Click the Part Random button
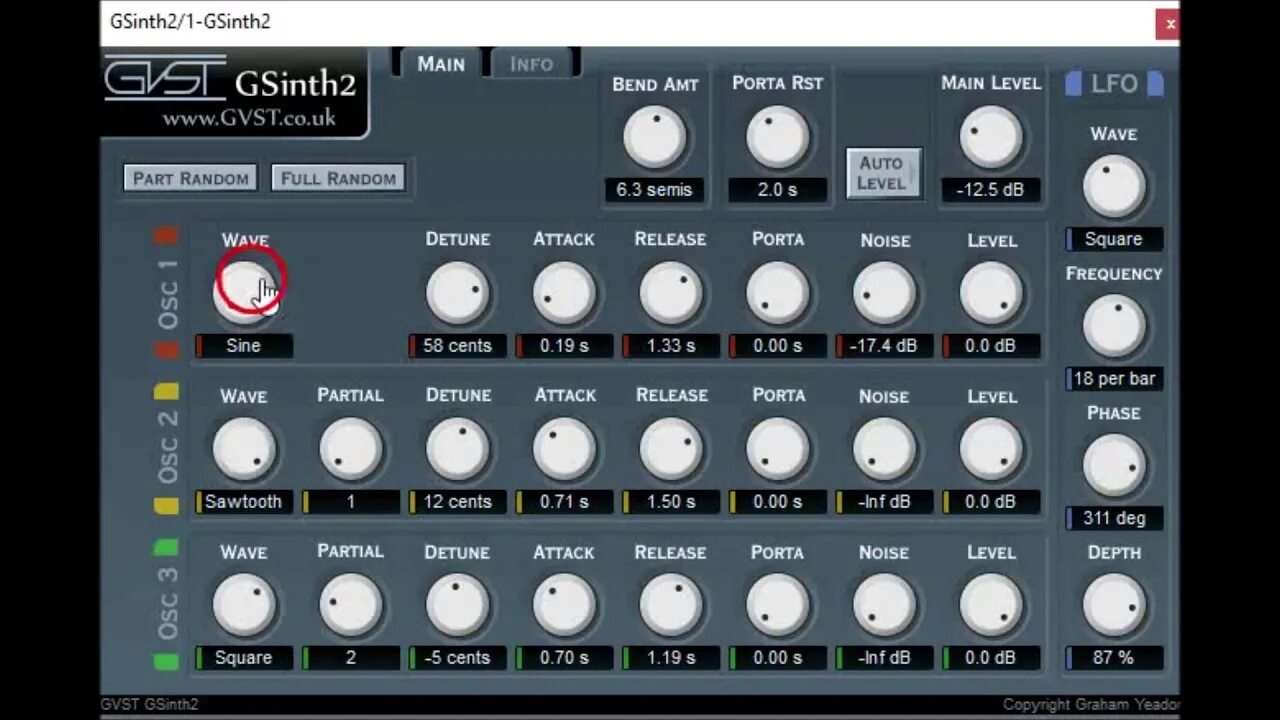Image resolution: width=1280 pixels, height=720 pixels. [191, 178]
